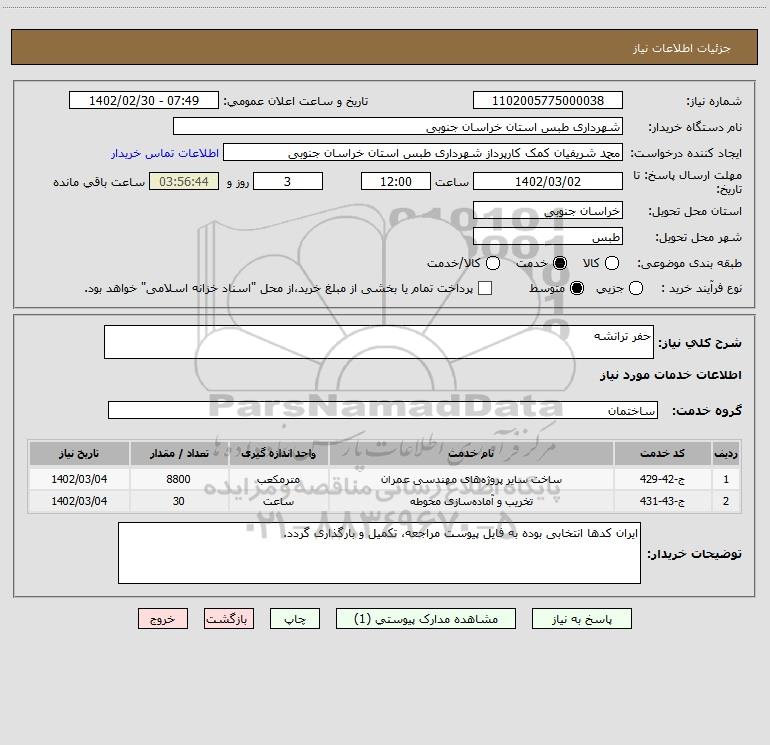The image size is (770, 745).
Task: Click the need number field 1102005775000038
Action: click(548, 100)
